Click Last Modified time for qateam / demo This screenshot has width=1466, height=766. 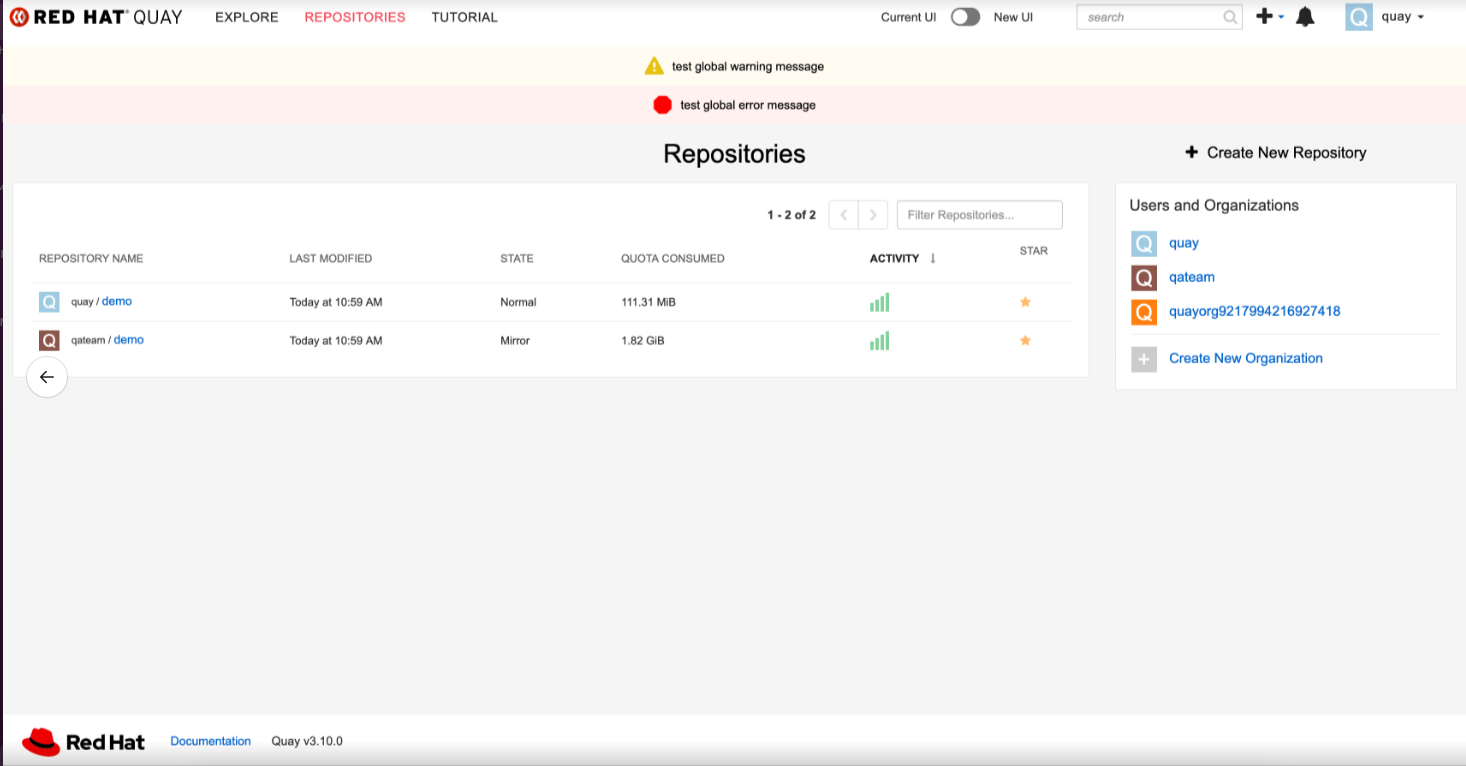tap(336, 341)
